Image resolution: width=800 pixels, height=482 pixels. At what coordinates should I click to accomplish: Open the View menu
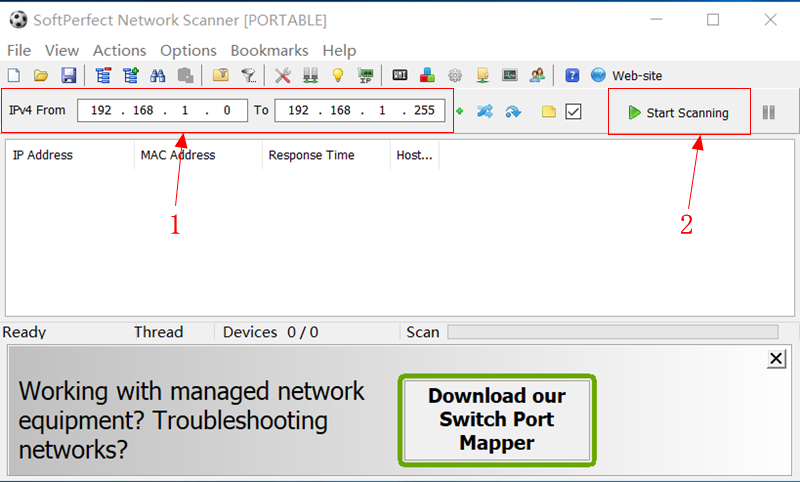pos(62,50)
